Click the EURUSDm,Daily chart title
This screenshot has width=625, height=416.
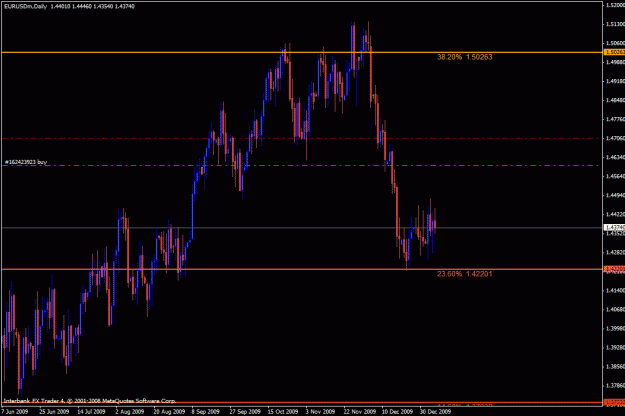point(25,6)
